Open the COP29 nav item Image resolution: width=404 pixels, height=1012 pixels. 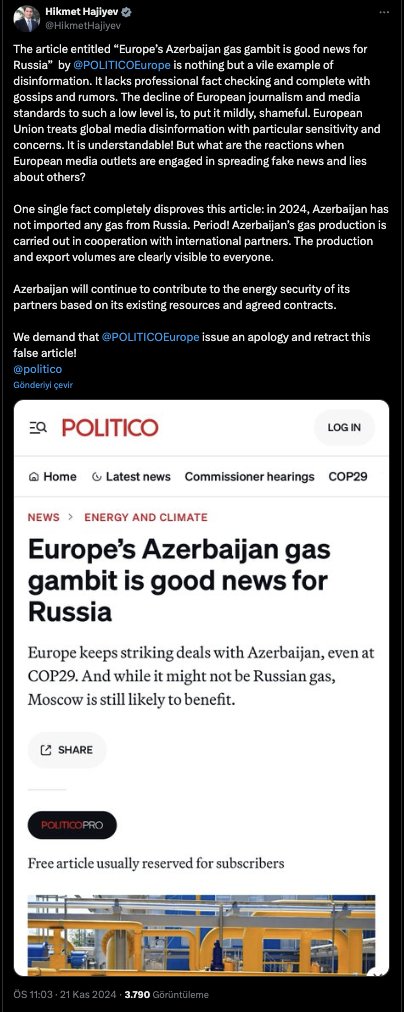tap(348, 477)
